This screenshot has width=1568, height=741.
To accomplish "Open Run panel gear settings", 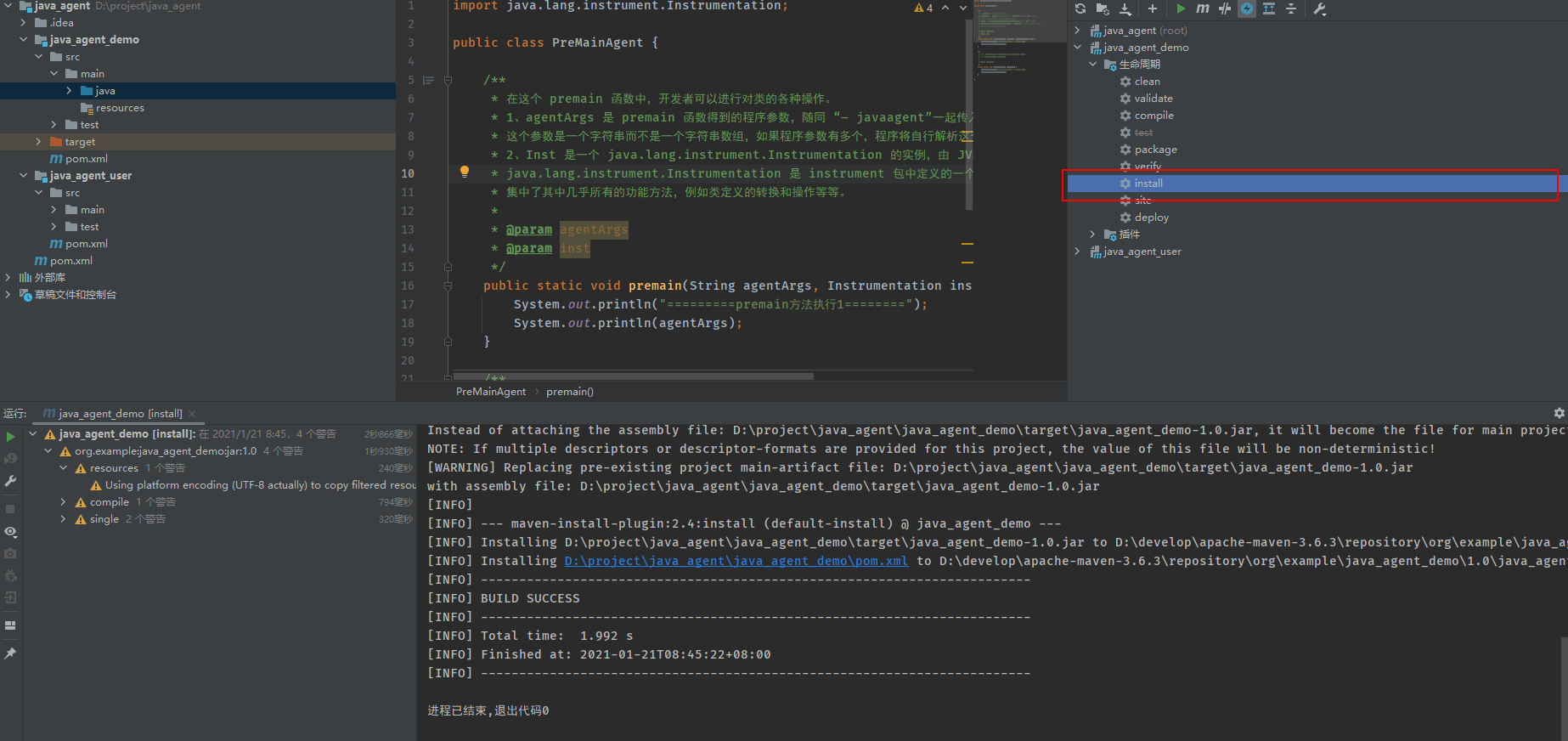I will click(1559, 412).
